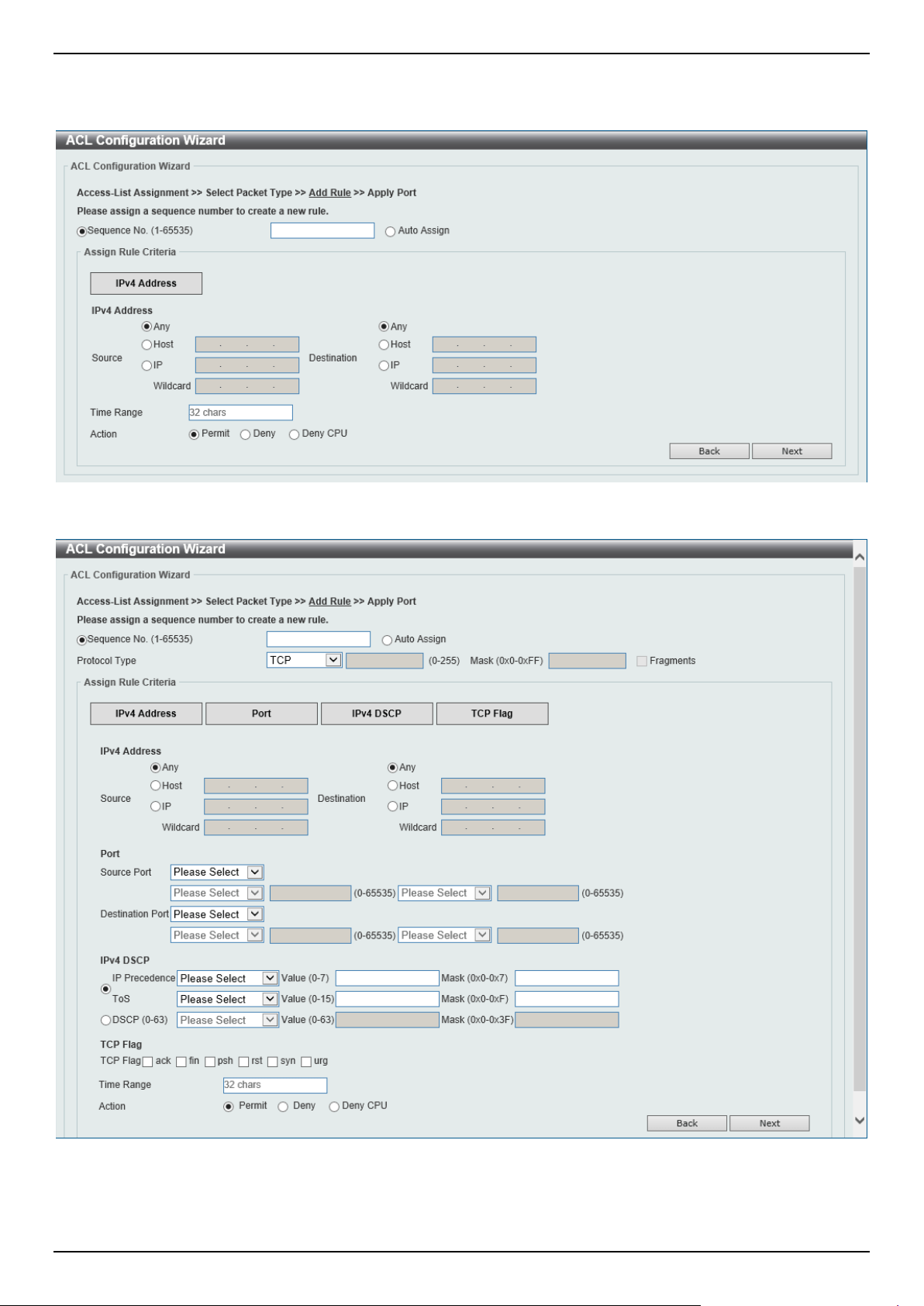The height and width of the screenshot is (1306, 924).
Task: Click Next button in lower wizard
Action: pos(770,1123)
